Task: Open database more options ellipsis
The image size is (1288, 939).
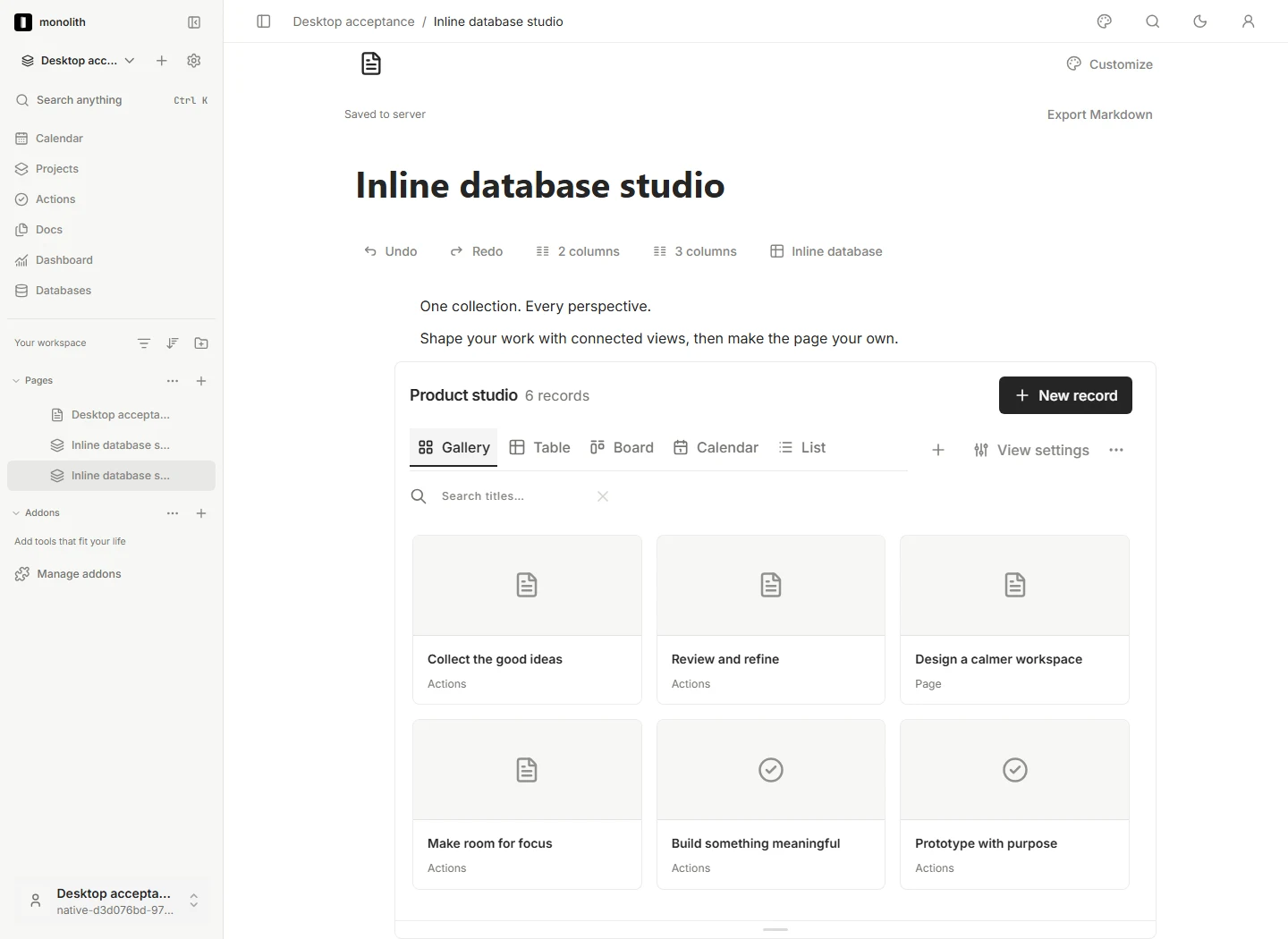Action: point(1116,450)
